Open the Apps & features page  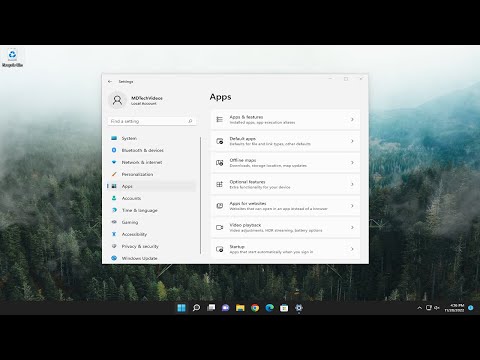coord(285,119)
